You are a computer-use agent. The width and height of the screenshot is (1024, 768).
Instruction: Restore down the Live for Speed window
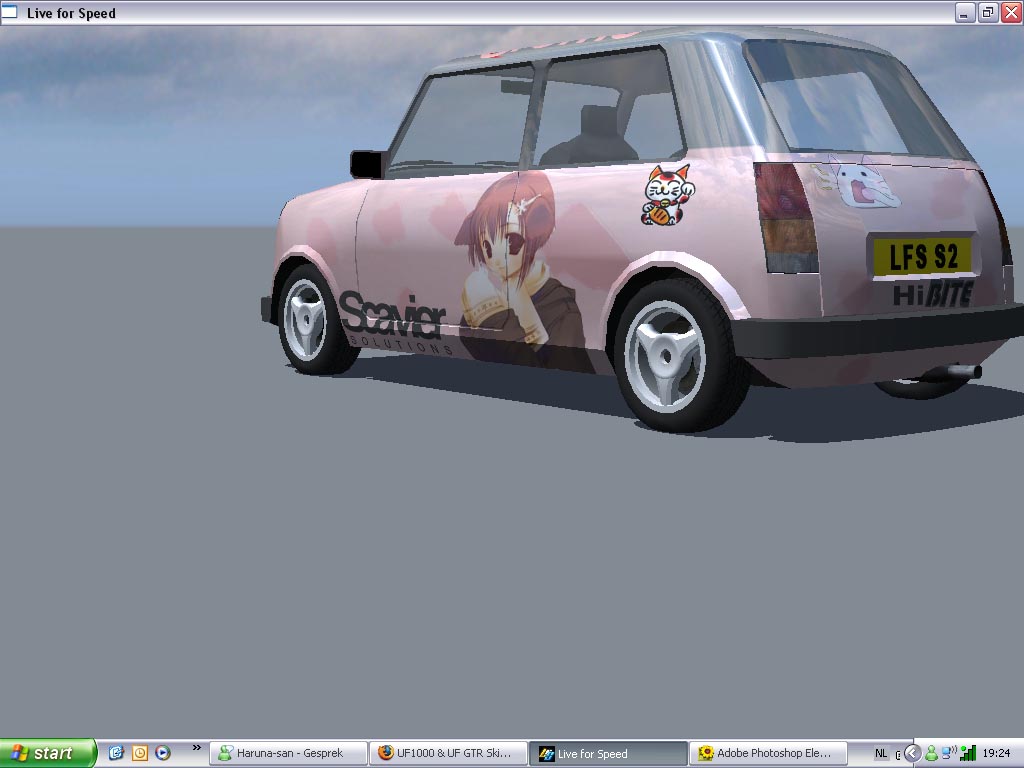point(988,12)
